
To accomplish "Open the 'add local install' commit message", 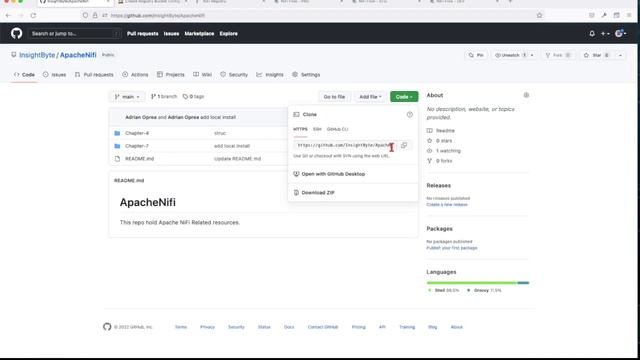I will [x=231, y=146].
